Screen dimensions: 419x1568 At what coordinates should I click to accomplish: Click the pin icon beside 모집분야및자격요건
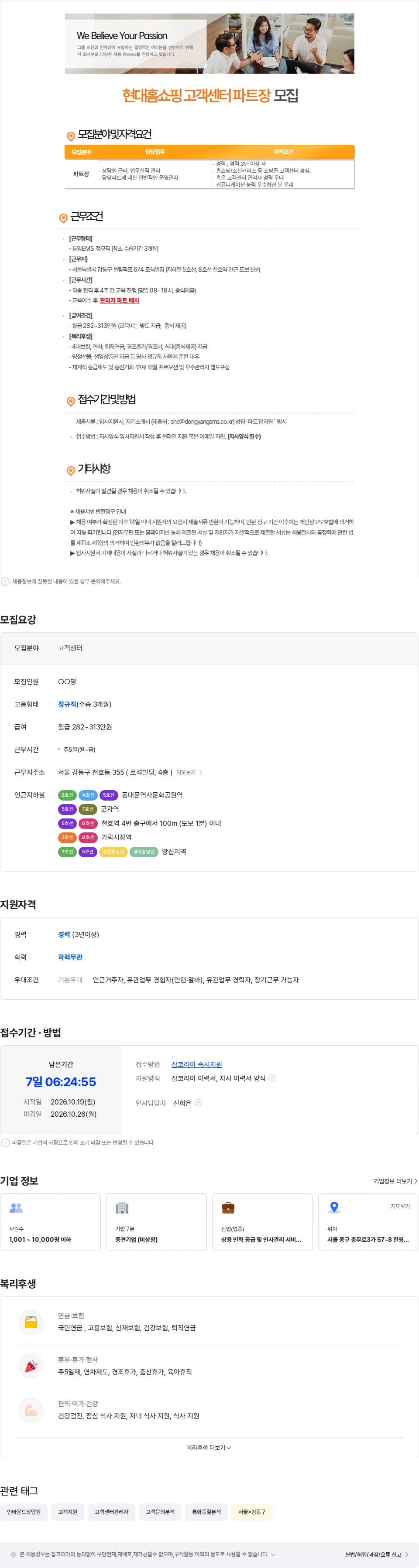[71, 136]
